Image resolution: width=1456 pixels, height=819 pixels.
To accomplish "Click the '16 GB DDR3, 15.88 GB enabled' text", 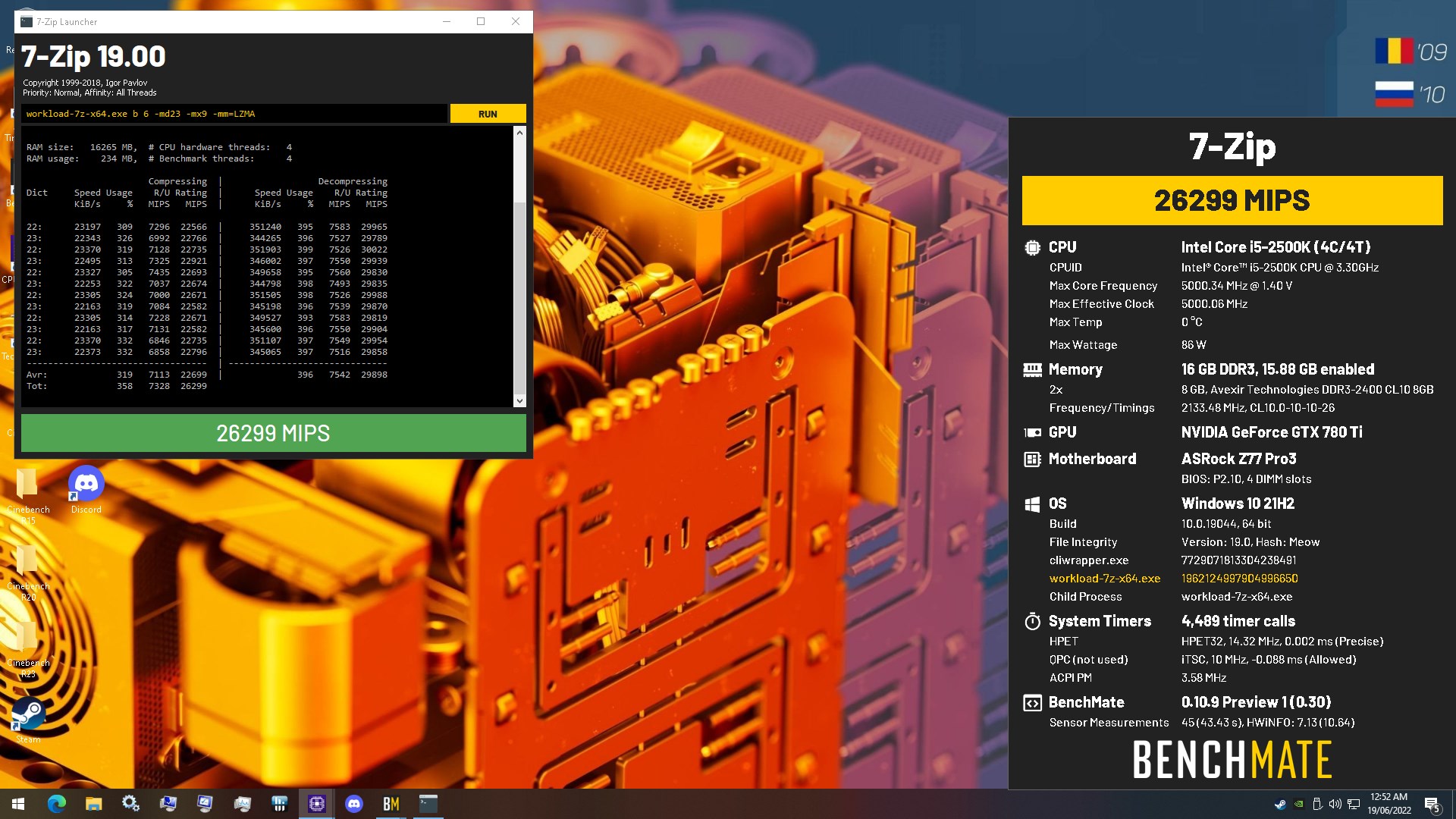I will coord(1277,370).
